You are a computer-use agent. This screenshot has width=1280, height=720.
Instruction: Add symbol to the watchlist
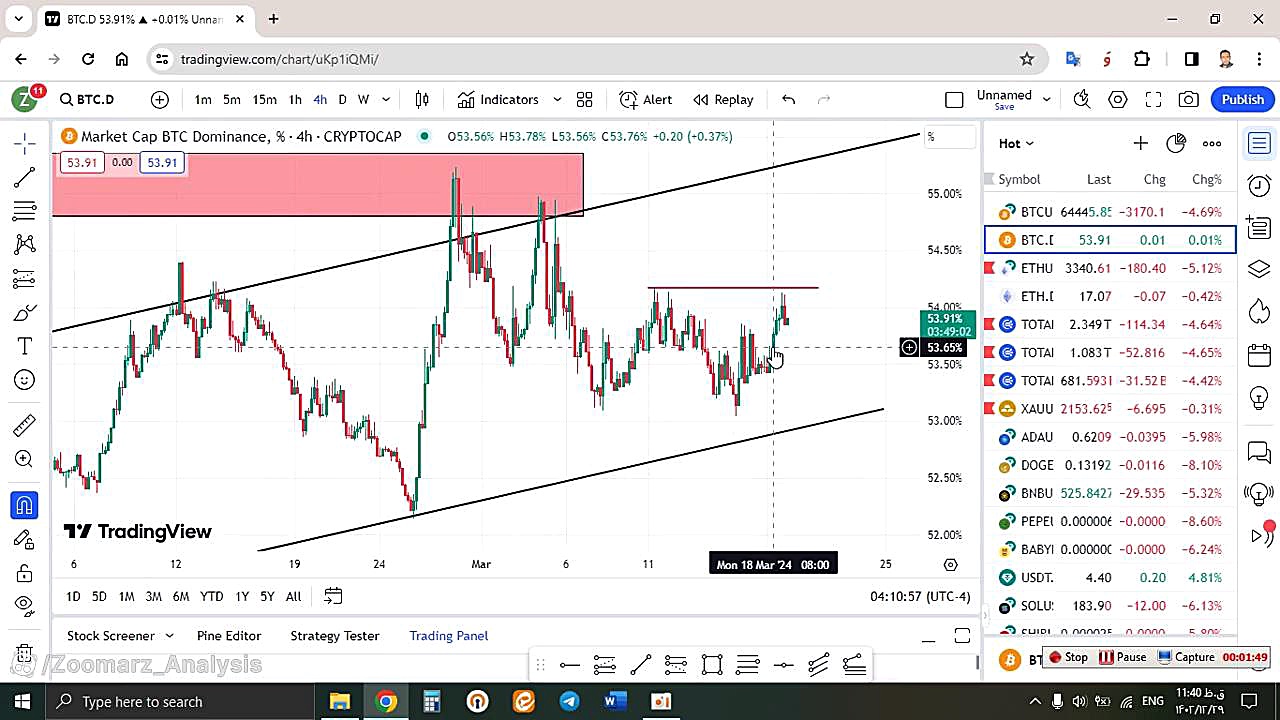(x=1140, y=143)
